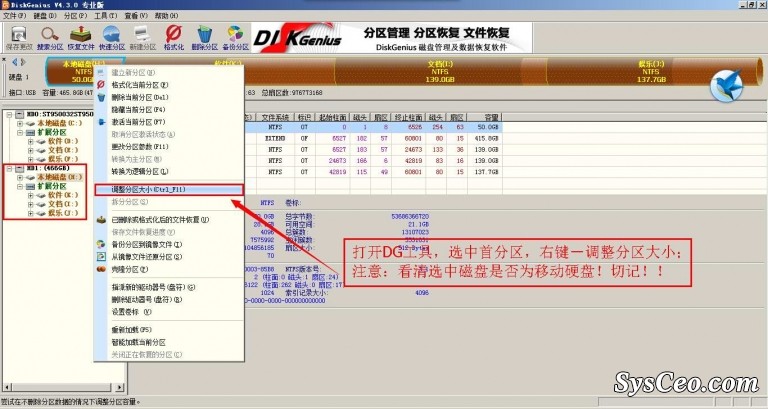Choose 设置卷标 in the context menu
768x409 pixels.
169,312
